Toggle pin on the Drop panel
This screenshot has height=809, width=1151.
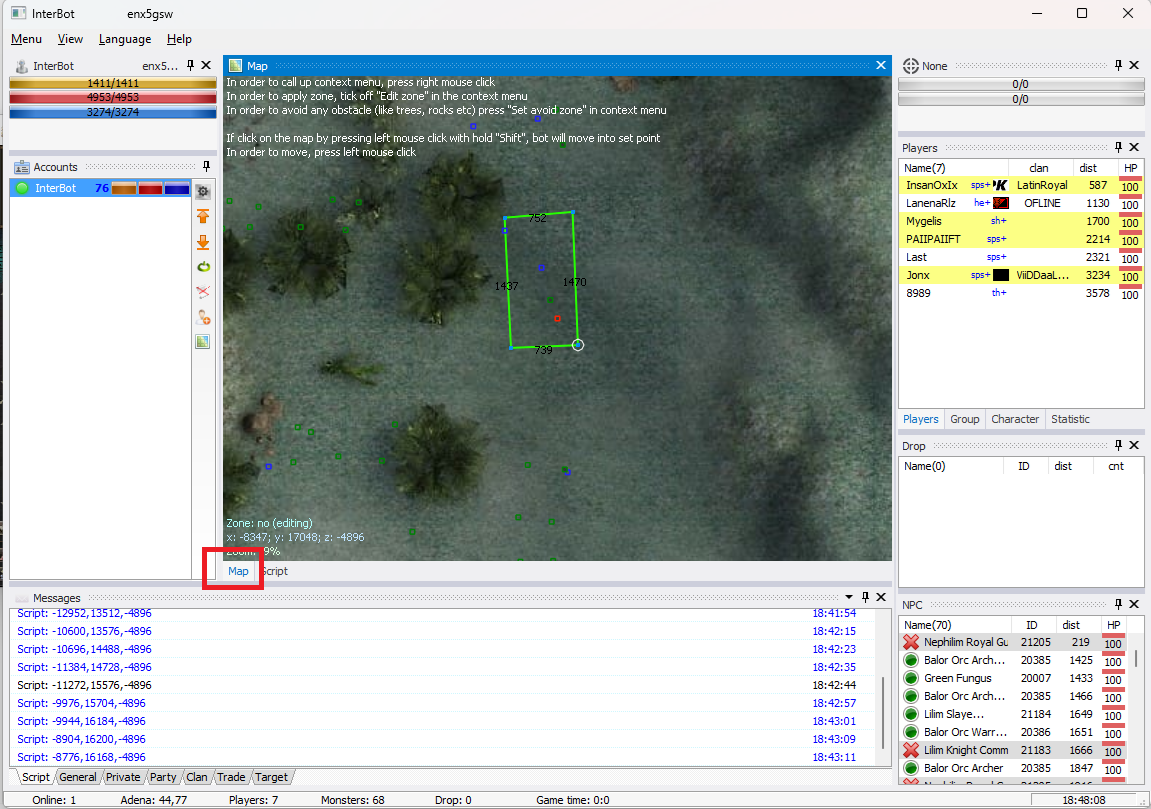pos(1119,446)
